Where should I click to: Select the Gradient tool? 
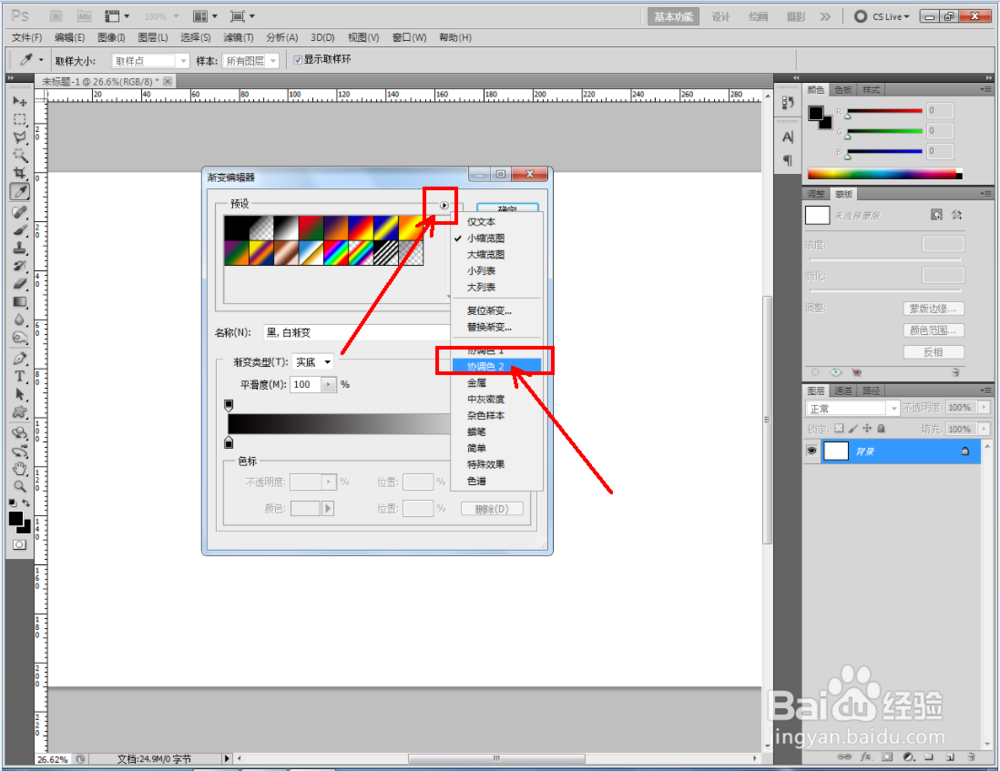click(x=20, y=302)
